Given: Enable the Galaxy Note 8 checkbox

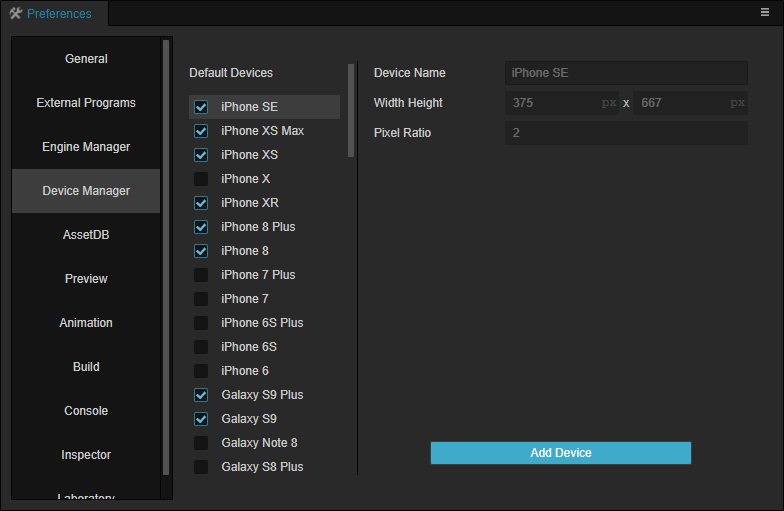Looking at the screenshot, I should click(x=201, y=443).
